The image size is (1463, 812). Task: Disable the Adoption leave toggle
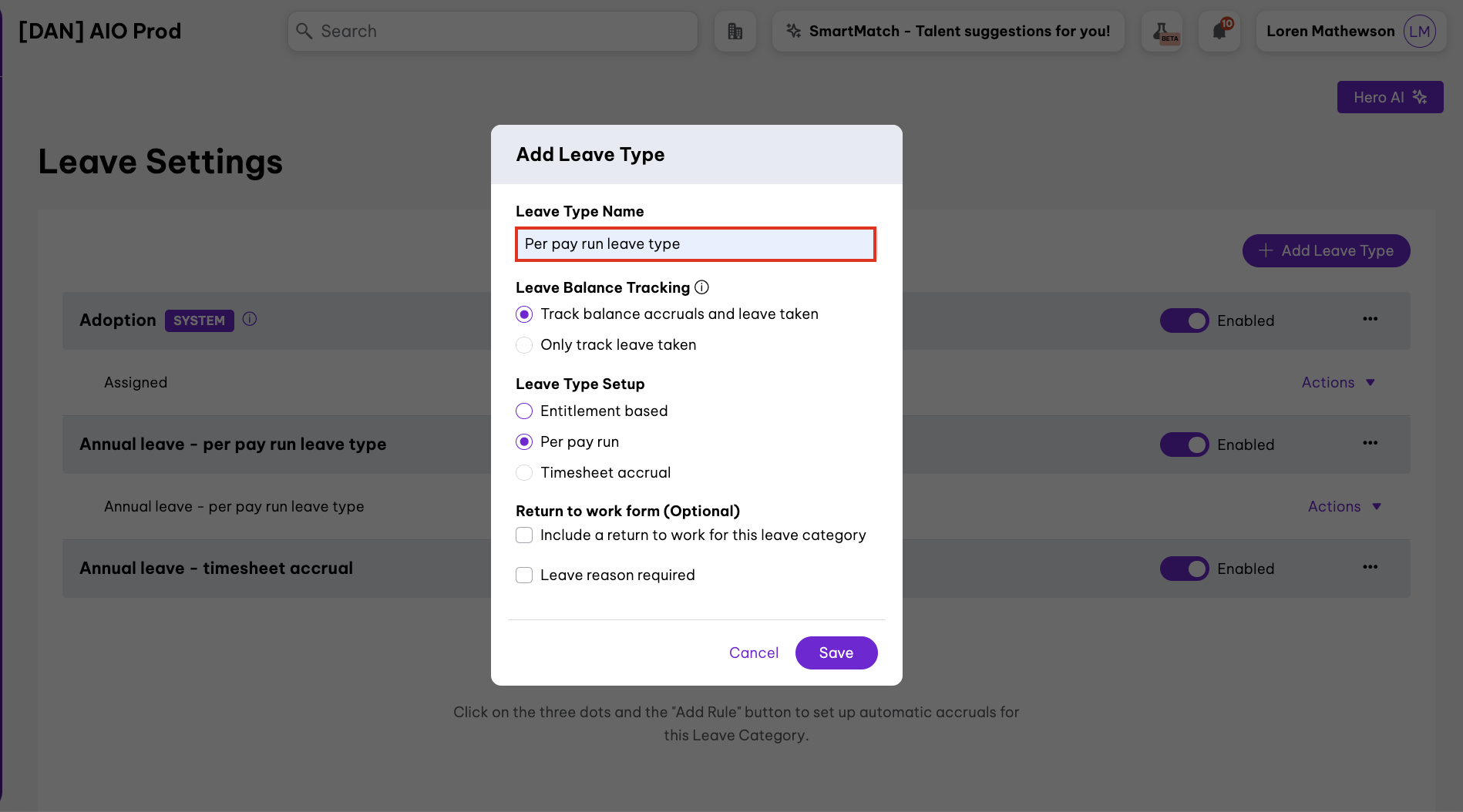click(x=1184, y=320)
